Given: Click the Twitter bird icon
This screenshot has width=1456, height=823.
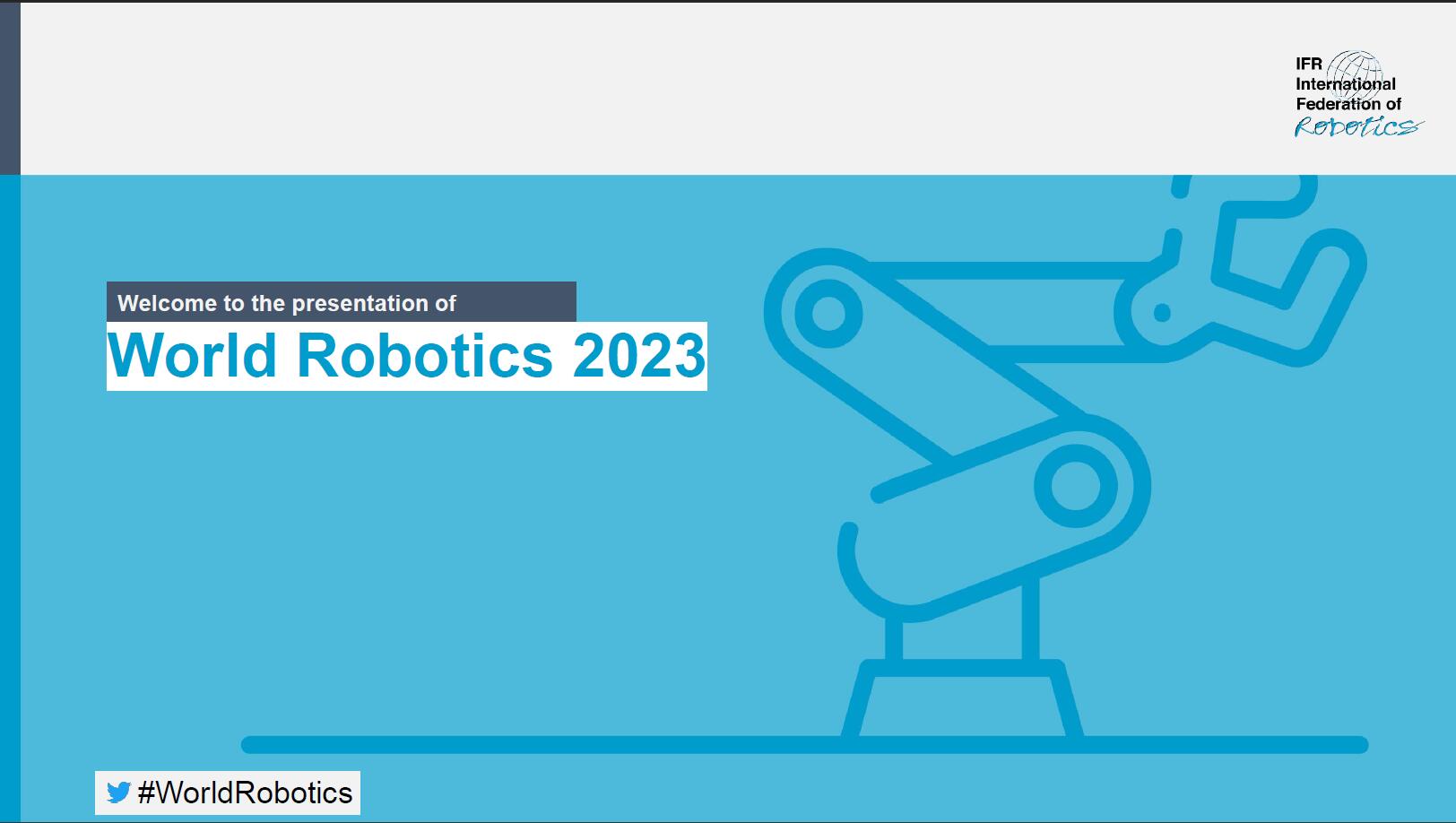Looking at the screenshot, I should 118,793.
